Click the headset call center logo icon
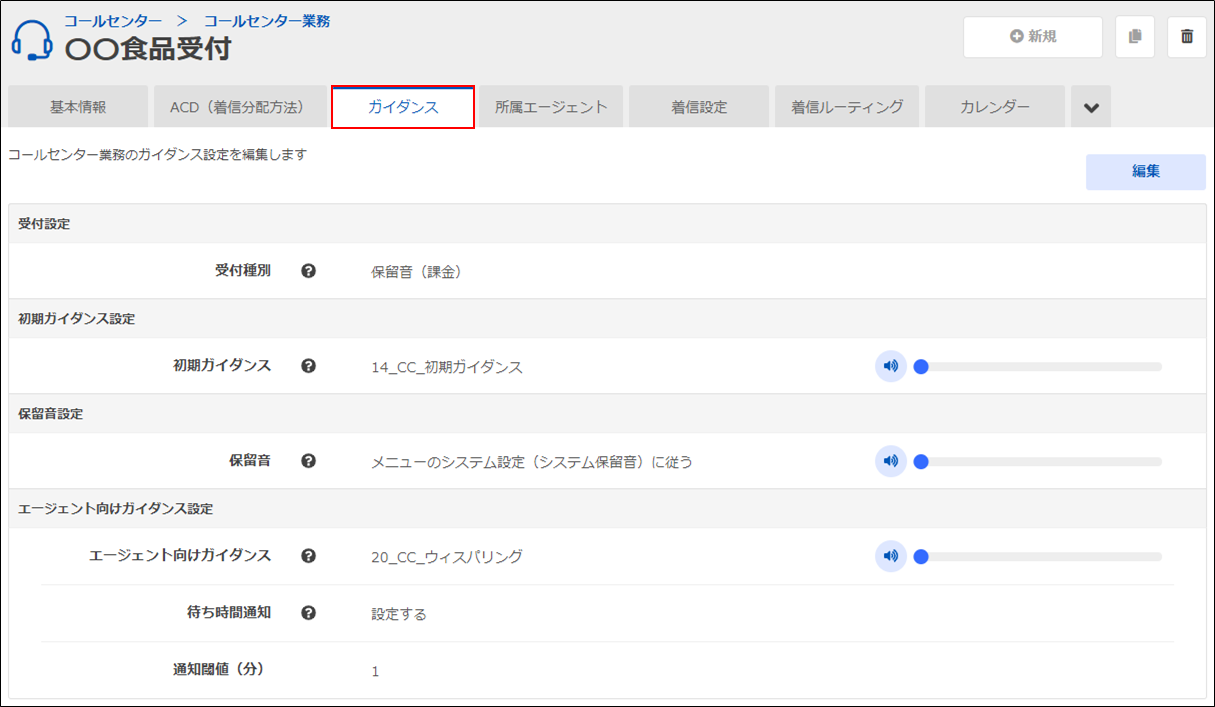This screenshot has height=707, width=1215. pos(32,39)
